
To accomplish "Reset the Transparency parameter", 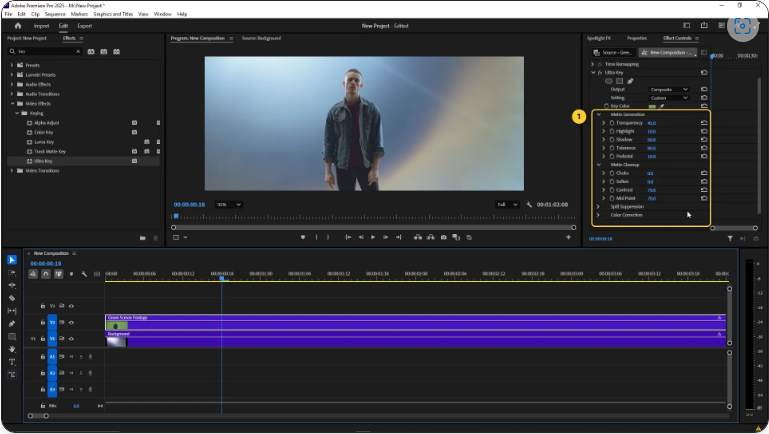I will pos(704,123).
